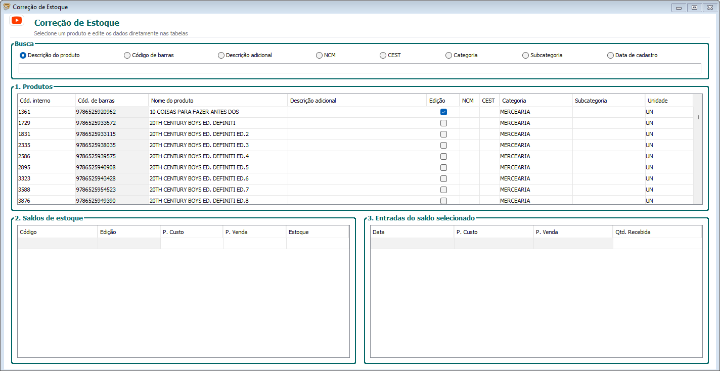The width and height of the screenshot is (720, 371).
Task: Click 'Qtd. Recebida' header in Entradas table
Action: coord(657,232)
